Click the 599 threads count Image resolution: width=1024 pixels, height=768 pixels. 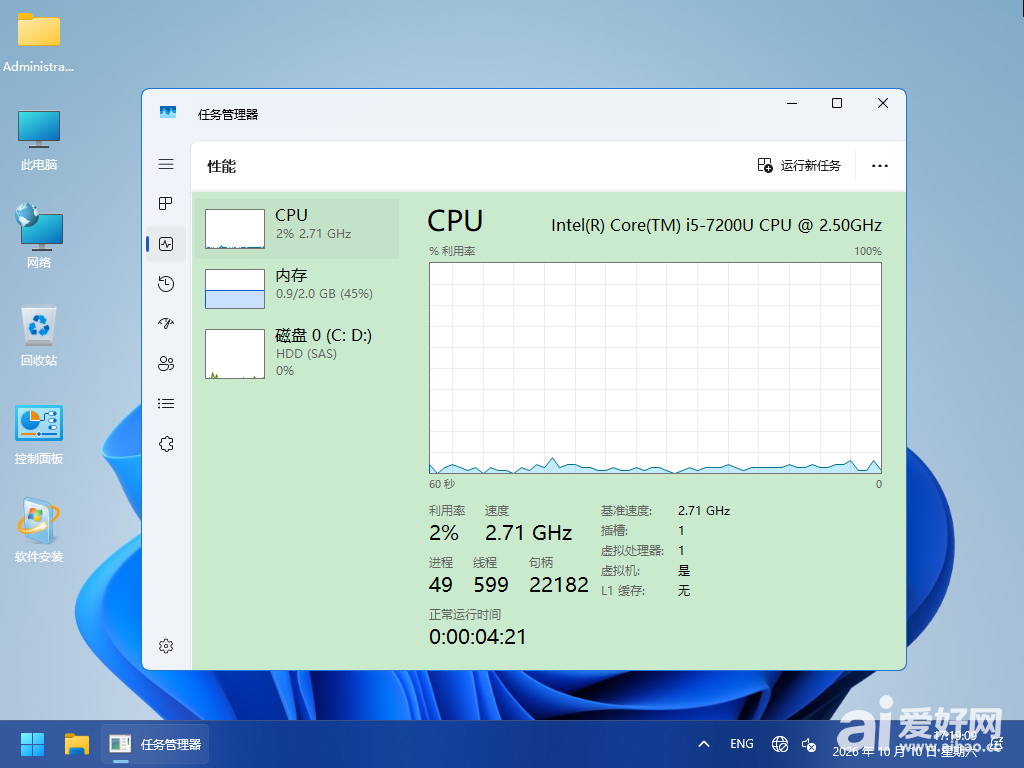point(491,584)
